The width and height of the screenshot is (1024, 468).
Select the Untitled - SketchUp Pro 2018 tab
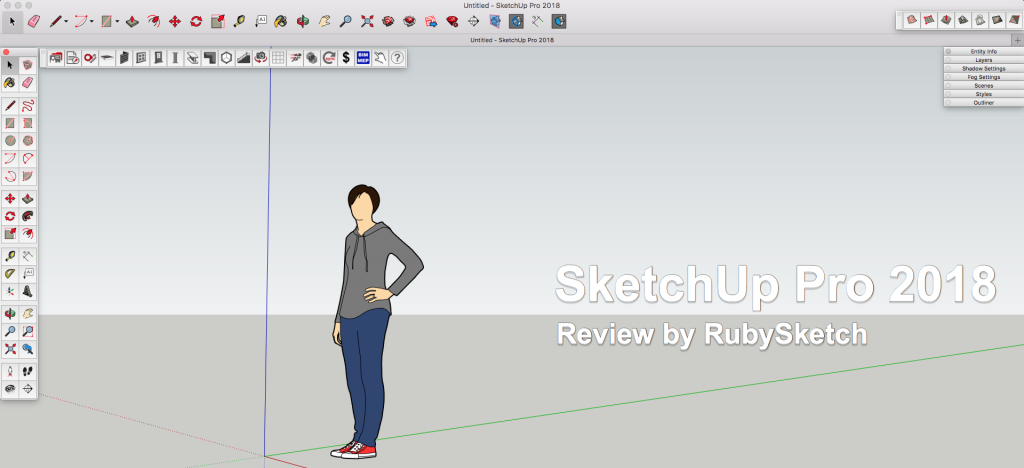point(512,40)
